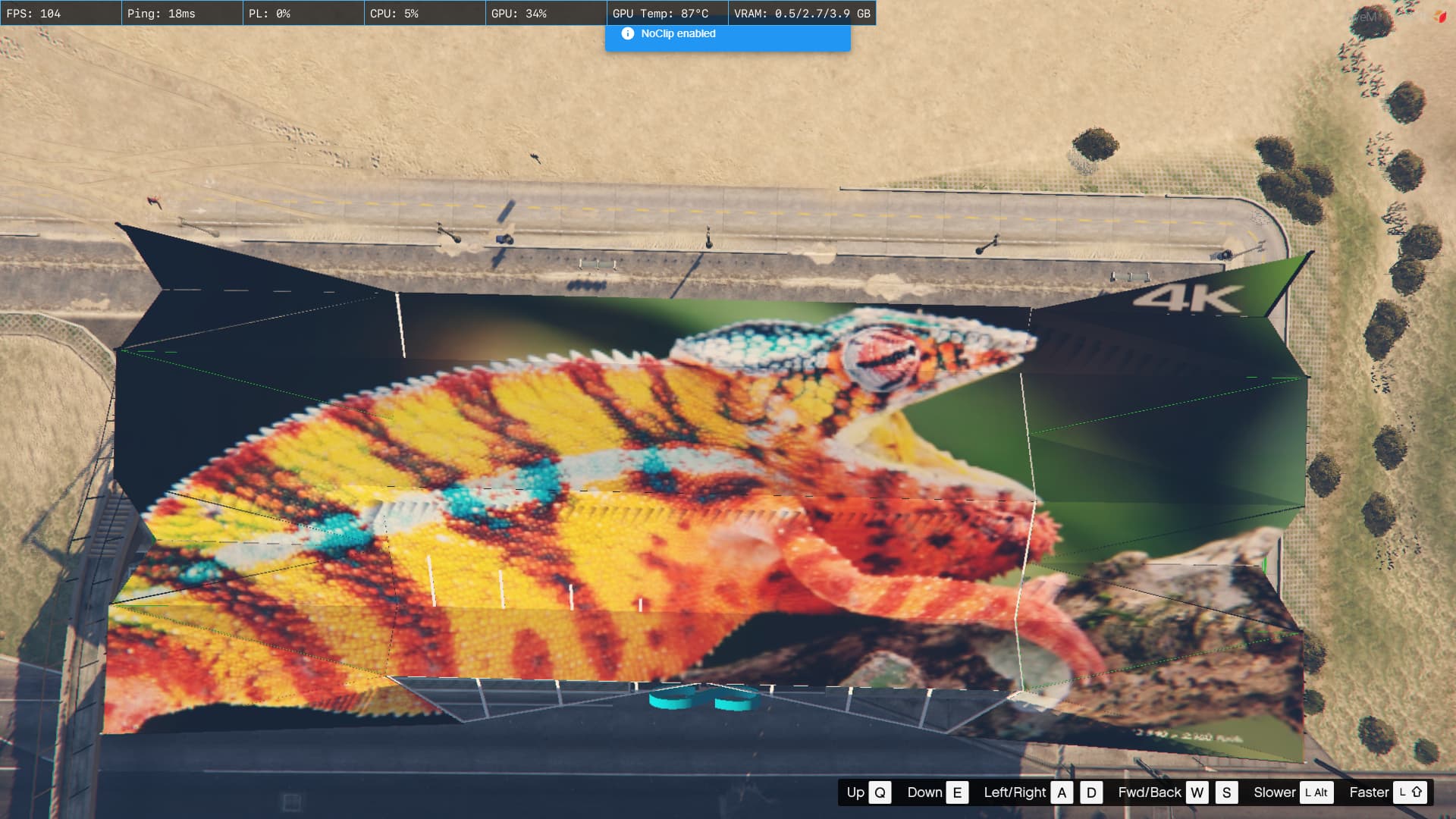1456x819 pixels.
Task: Click the 4K label on the screen
Action: click(1188, 298)
